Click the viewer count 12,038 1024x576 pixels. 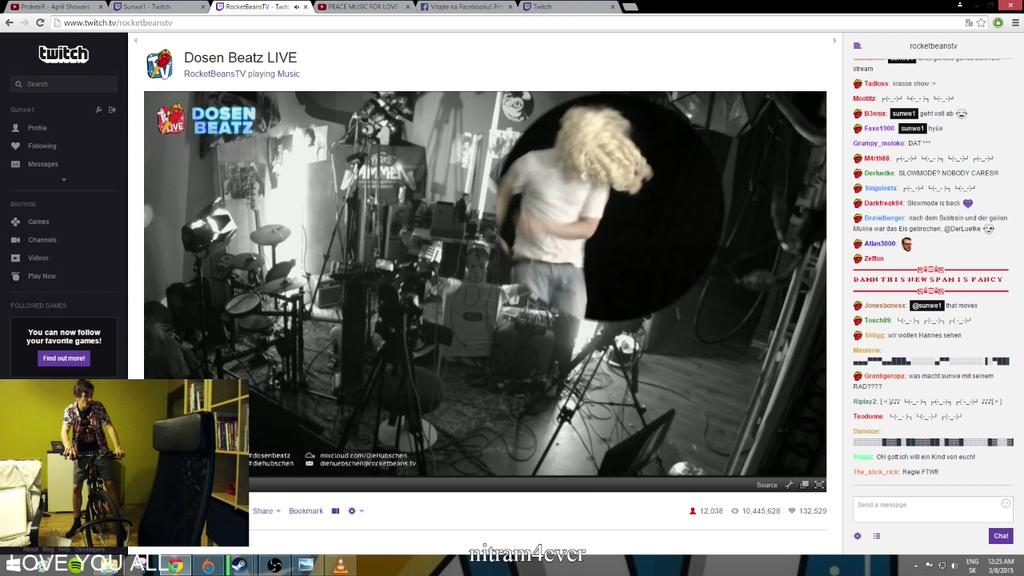(706, 511)
